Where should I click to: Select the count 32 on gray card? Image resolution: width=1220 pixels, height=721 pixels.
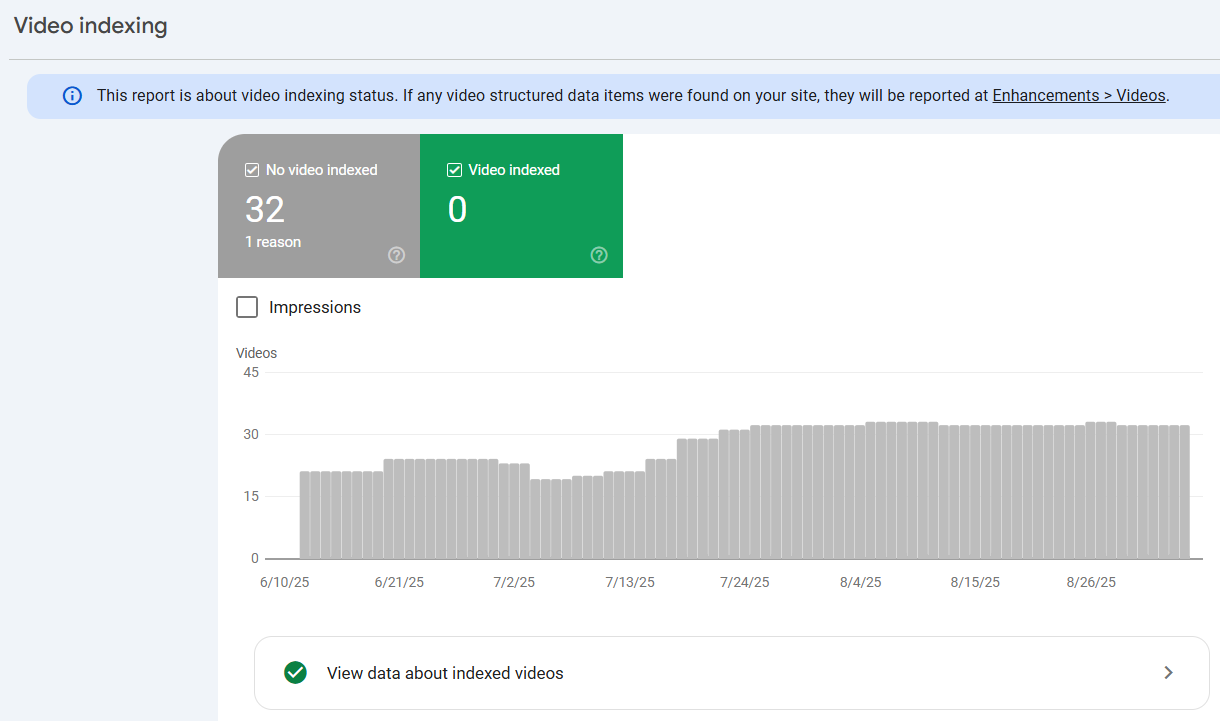click(265, 209)
